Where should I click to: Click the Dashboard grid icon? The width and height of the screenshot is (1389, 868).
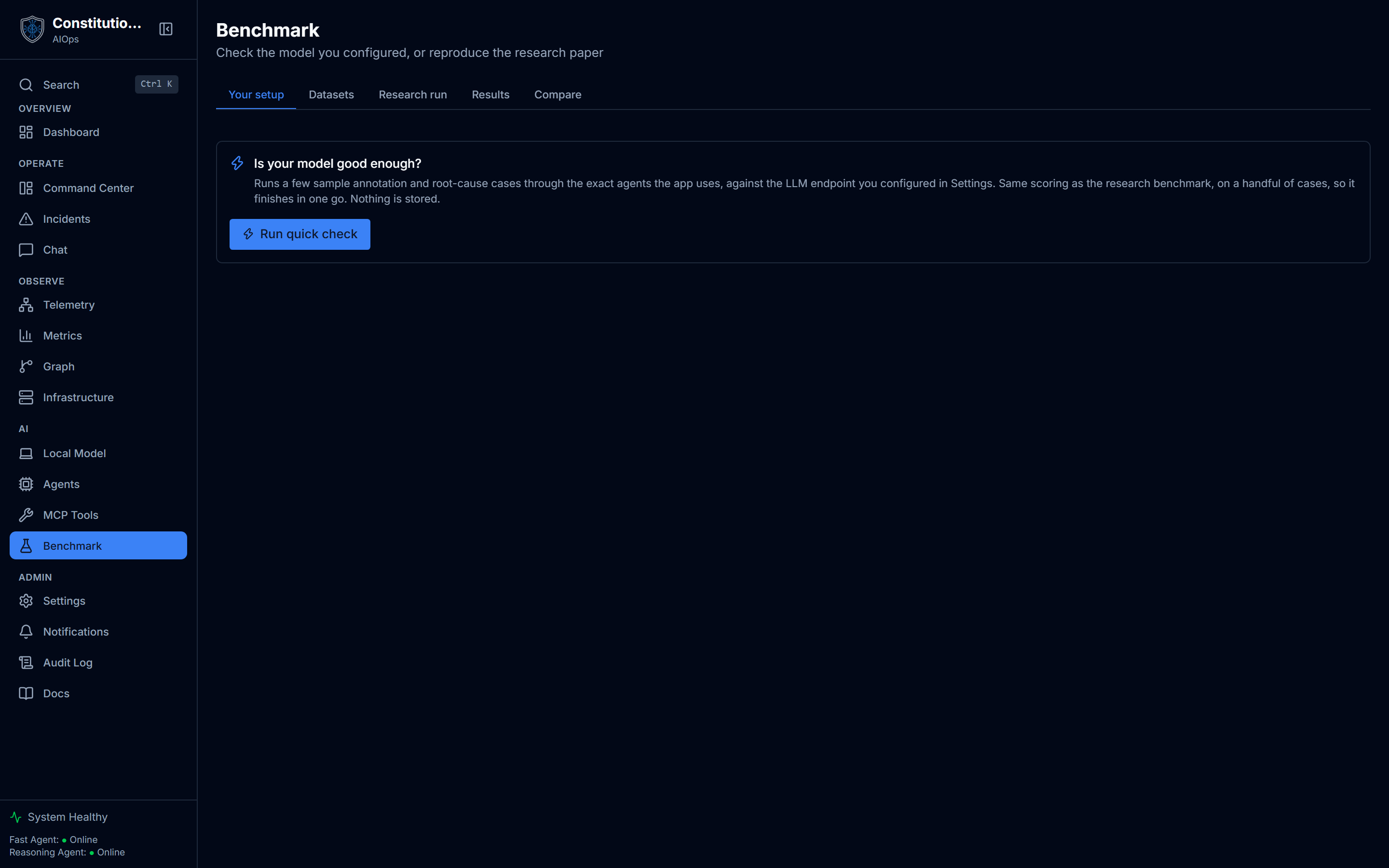(26, 132)
